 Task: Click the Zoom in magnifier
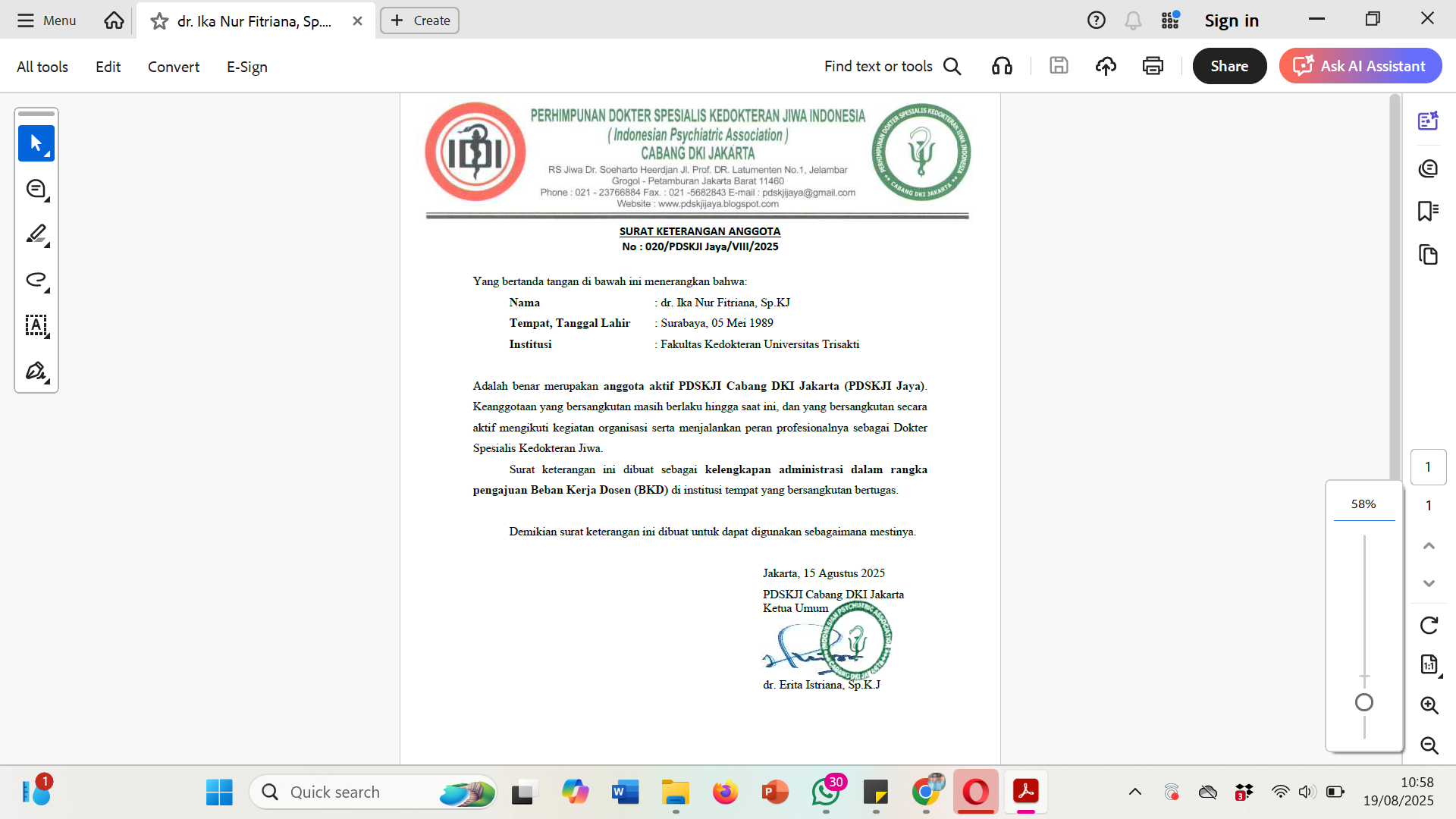pos(1429,705)
